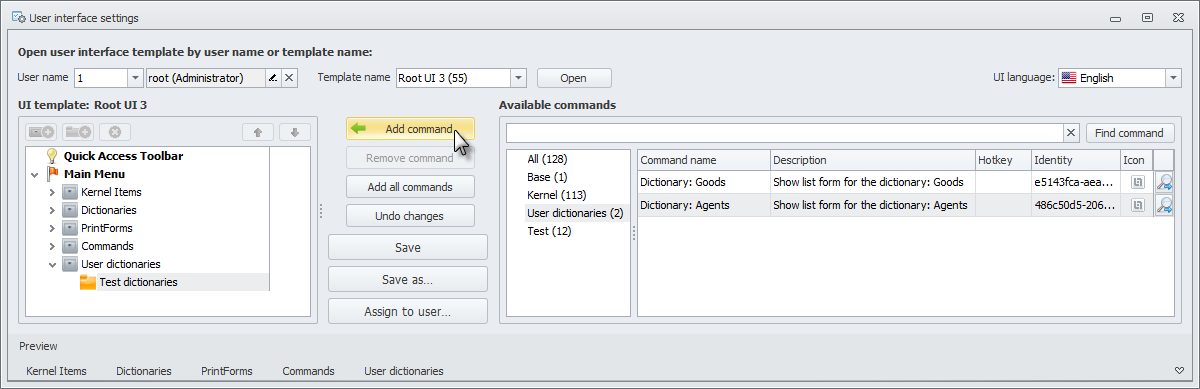Click the PrintForms menu icon in tree
This screenshot has width=1200, height=389.
(69, 228)
